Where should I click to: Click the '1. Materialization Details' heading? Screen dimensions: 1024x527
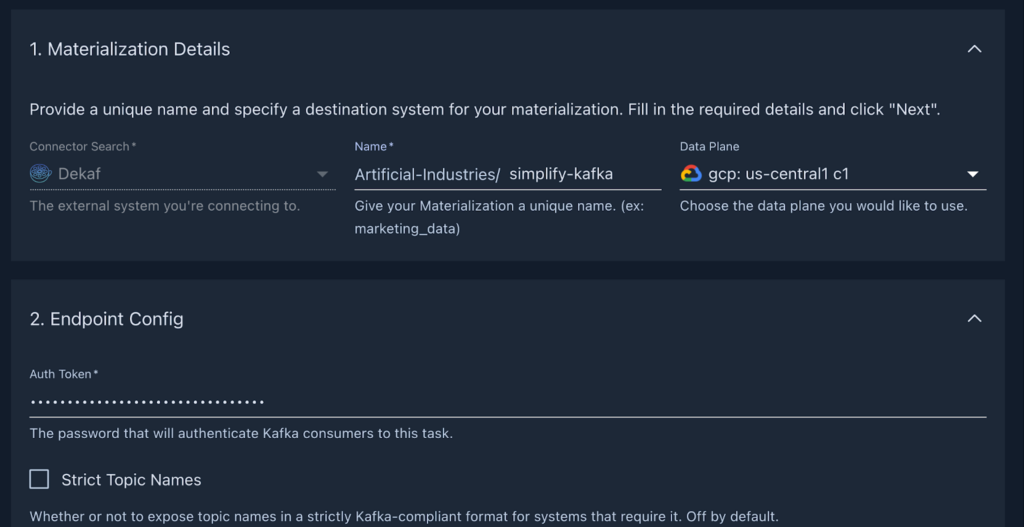coord(130,49)
